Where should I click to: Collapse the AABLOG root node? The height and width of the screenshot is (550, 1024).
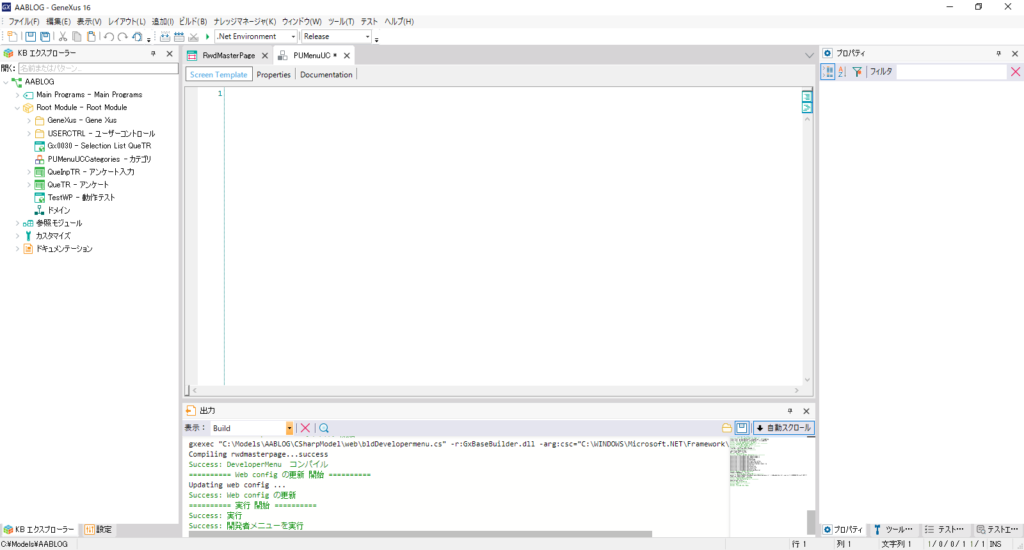point(6,82)
